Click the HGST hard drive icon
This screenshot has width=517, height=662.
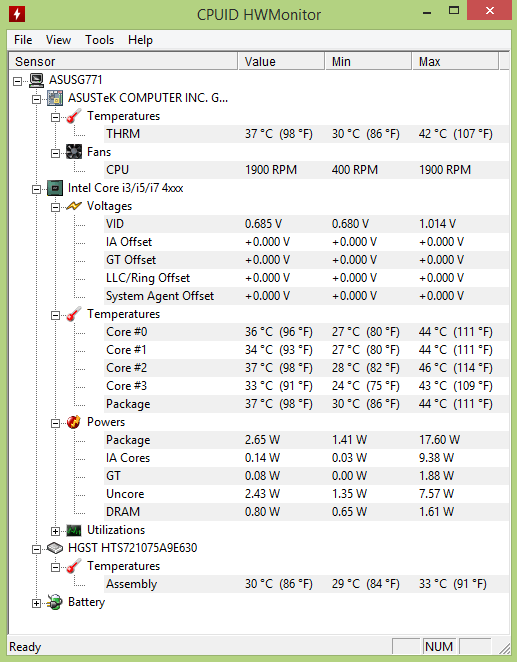coord(55,548)
